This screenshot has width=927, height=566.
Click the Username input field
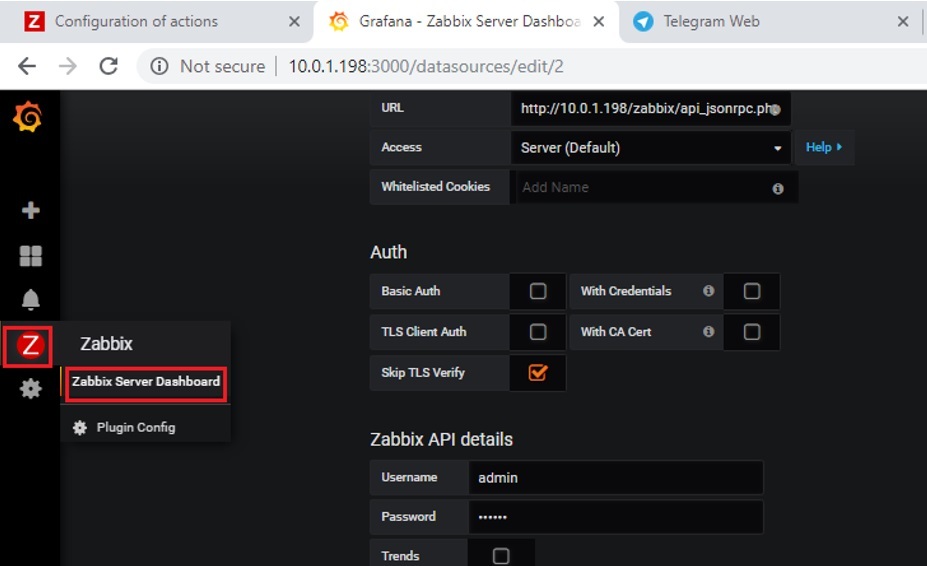point(615,478)
